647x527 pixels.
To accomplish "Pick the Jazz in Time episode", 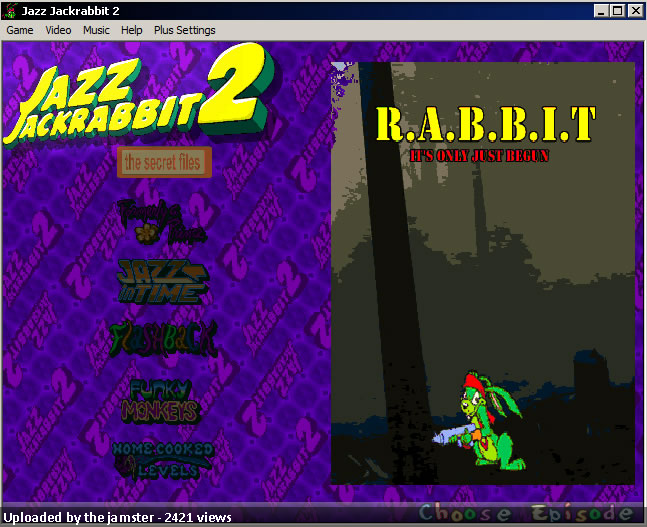I will pyautogui.click(x=163, y=280).
